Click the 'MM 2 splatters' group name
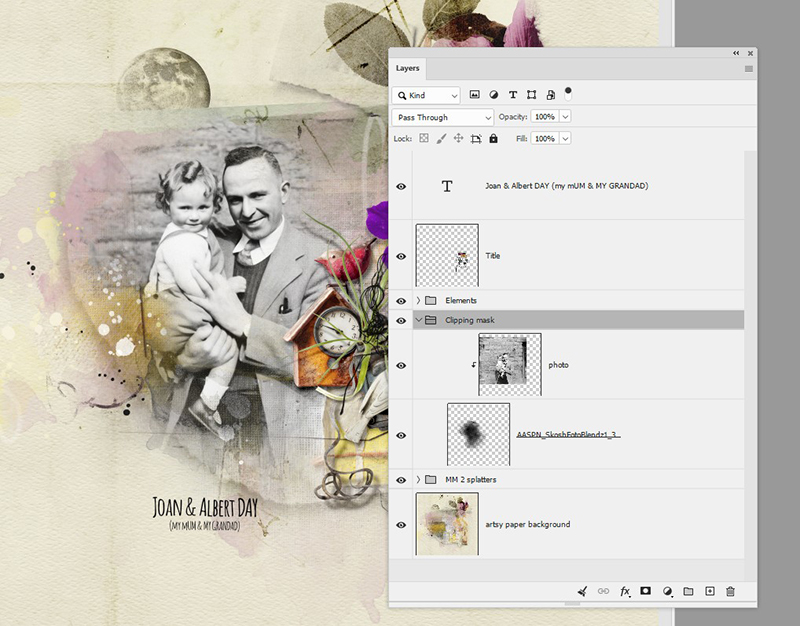The image size is (800, 626). [470, 480]
